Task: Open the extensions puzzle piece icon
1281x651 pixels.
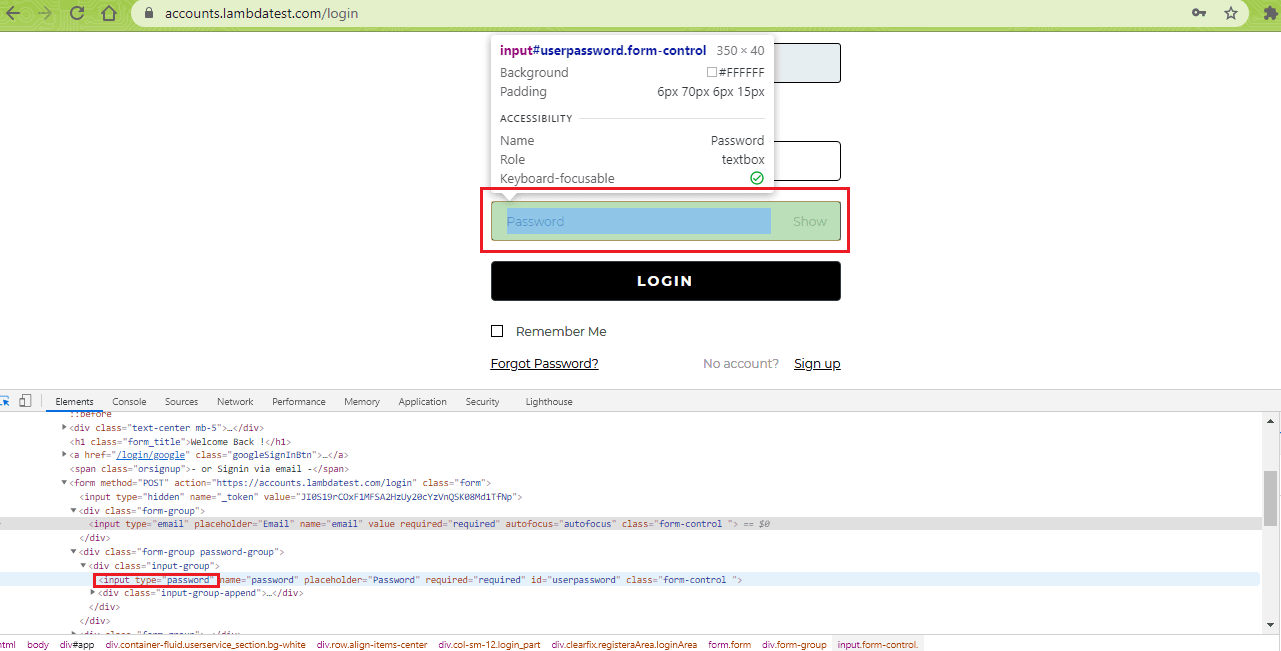Action: [1270, 13]
